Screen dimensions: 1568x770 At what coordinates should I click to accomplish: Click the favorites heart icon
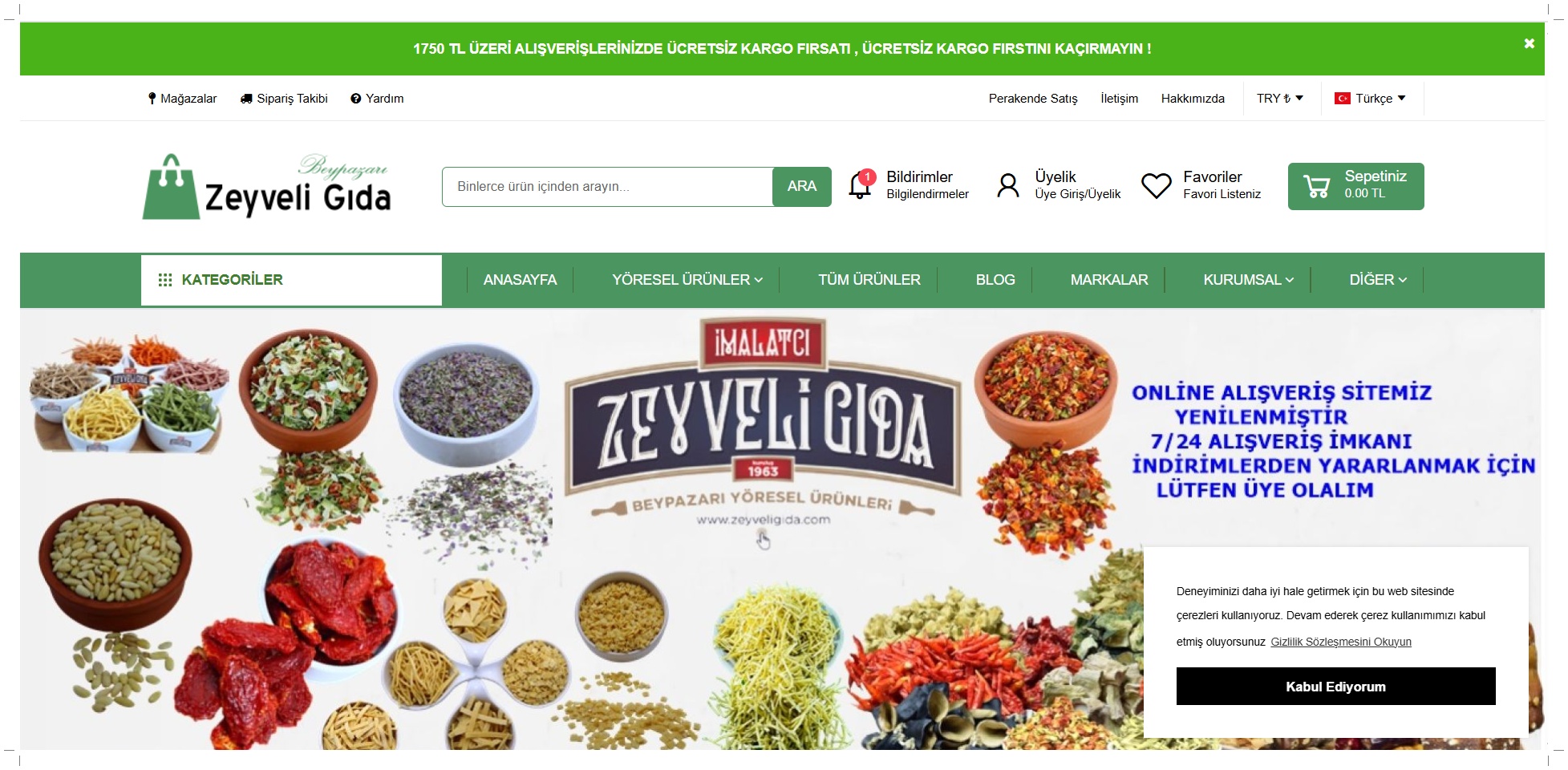tap(1156, 186)
